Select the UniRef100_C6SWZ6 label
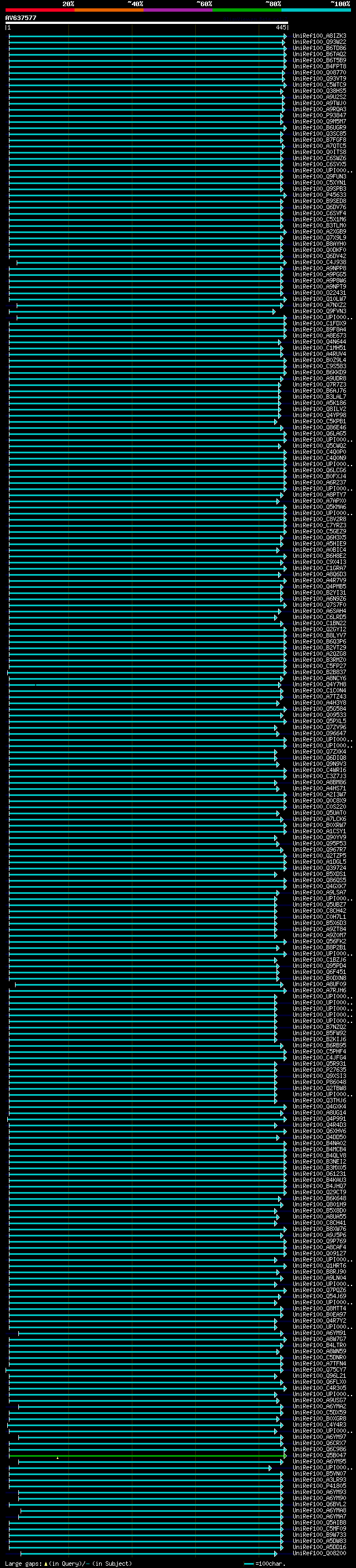The width and height of the screenshot is (356, 1568). [319, 159]
